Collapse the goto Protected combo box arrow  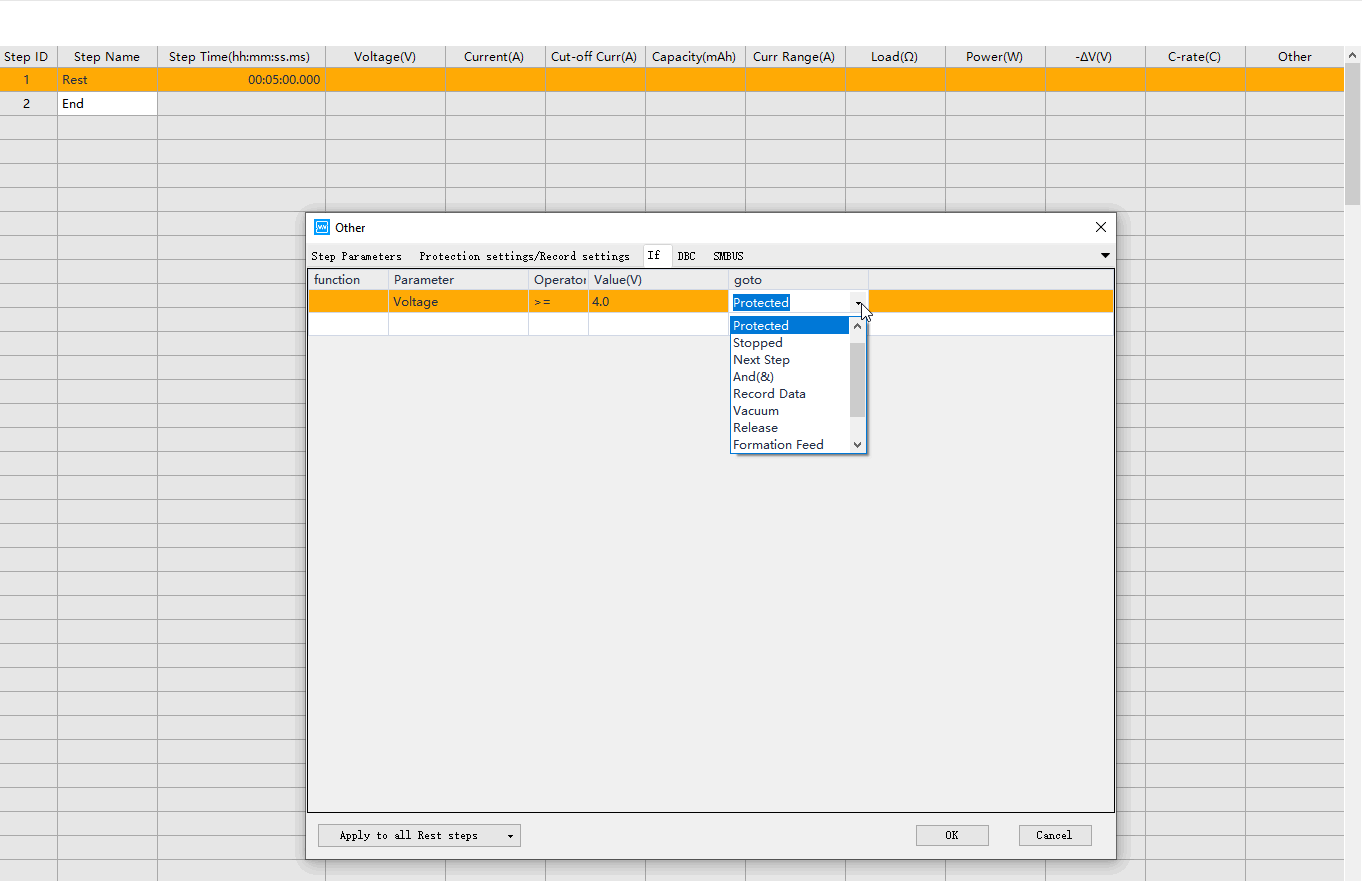(858, 303)
